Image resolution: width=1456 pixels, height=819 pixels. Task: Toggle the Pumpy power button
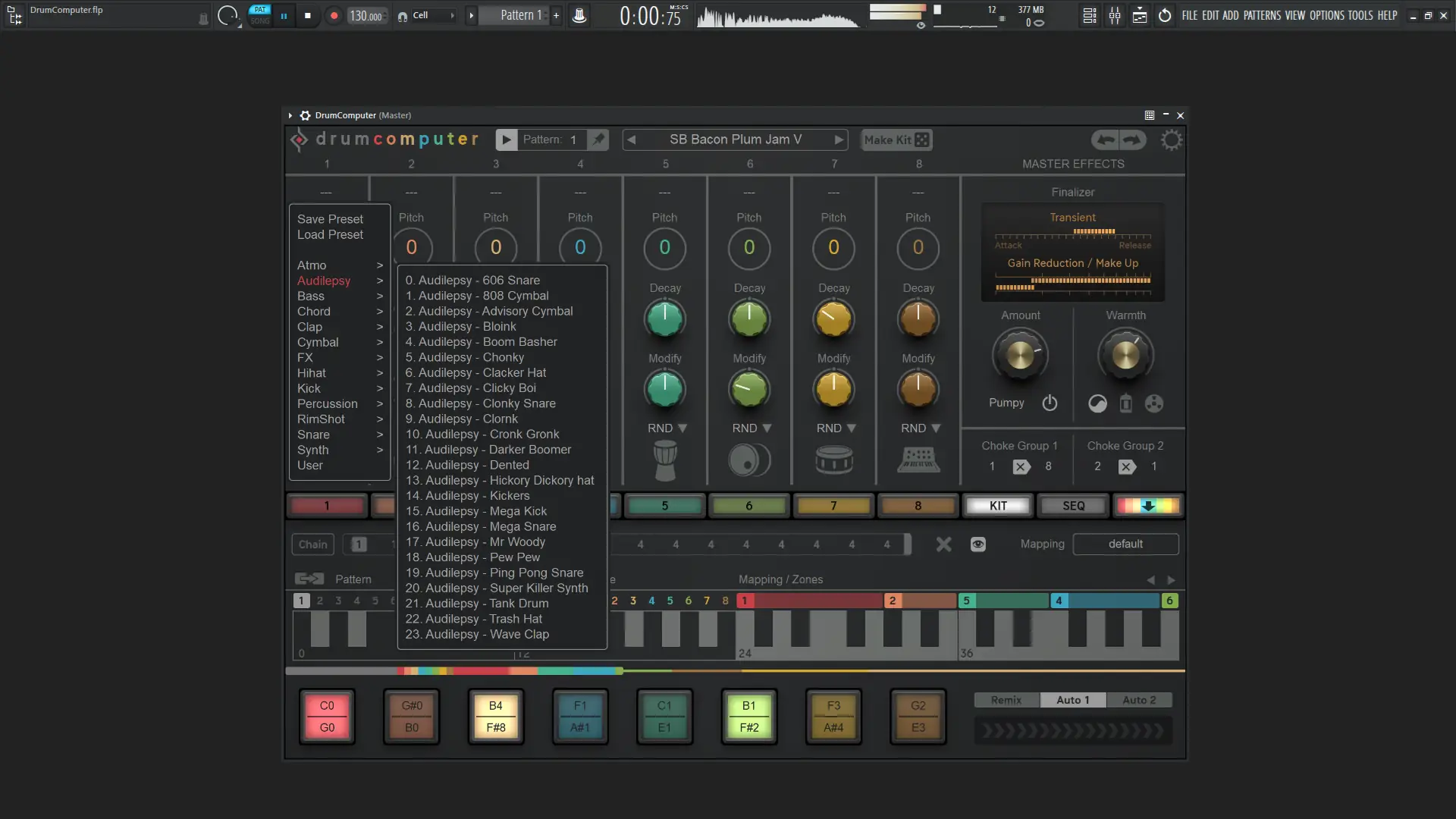1050,403
